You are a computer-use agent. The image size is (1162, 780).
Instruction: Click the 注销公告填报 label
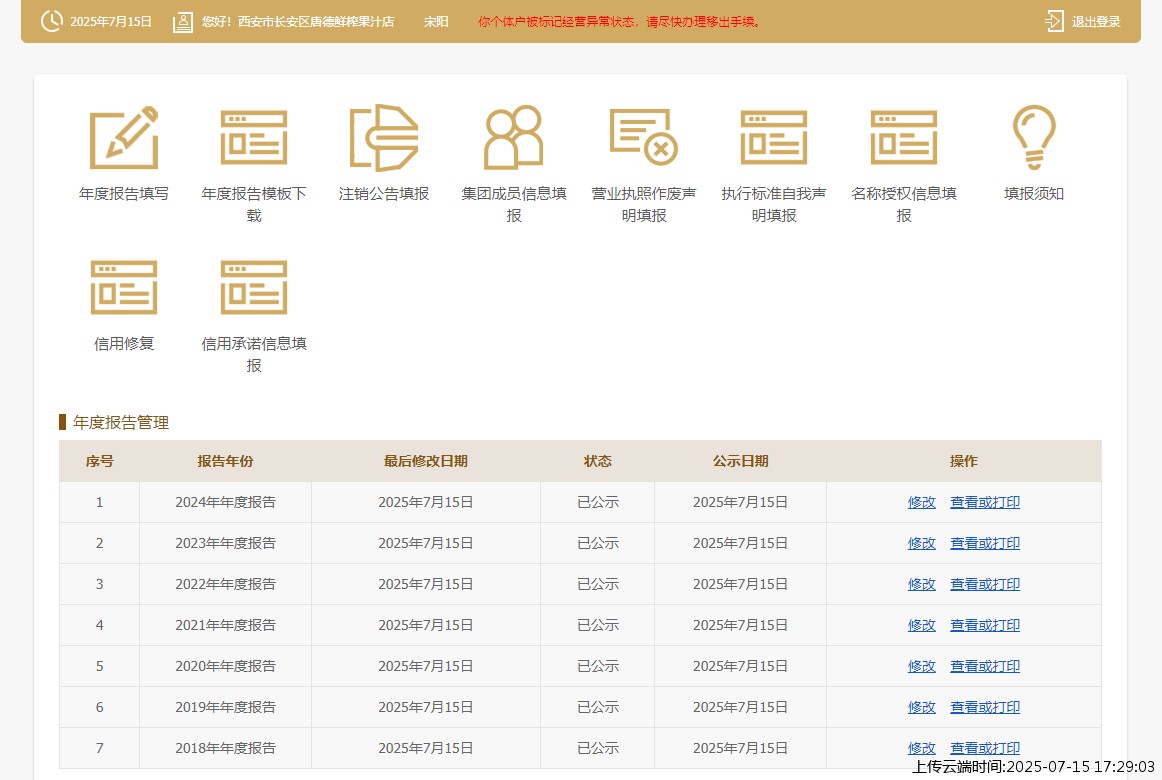(x=384, y=193)
